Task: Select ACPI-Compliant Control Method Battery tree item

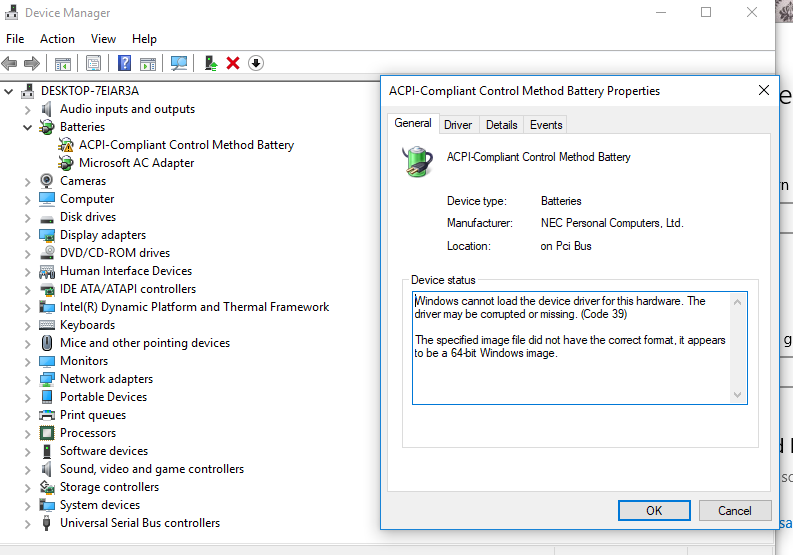Action: point(186,145)
